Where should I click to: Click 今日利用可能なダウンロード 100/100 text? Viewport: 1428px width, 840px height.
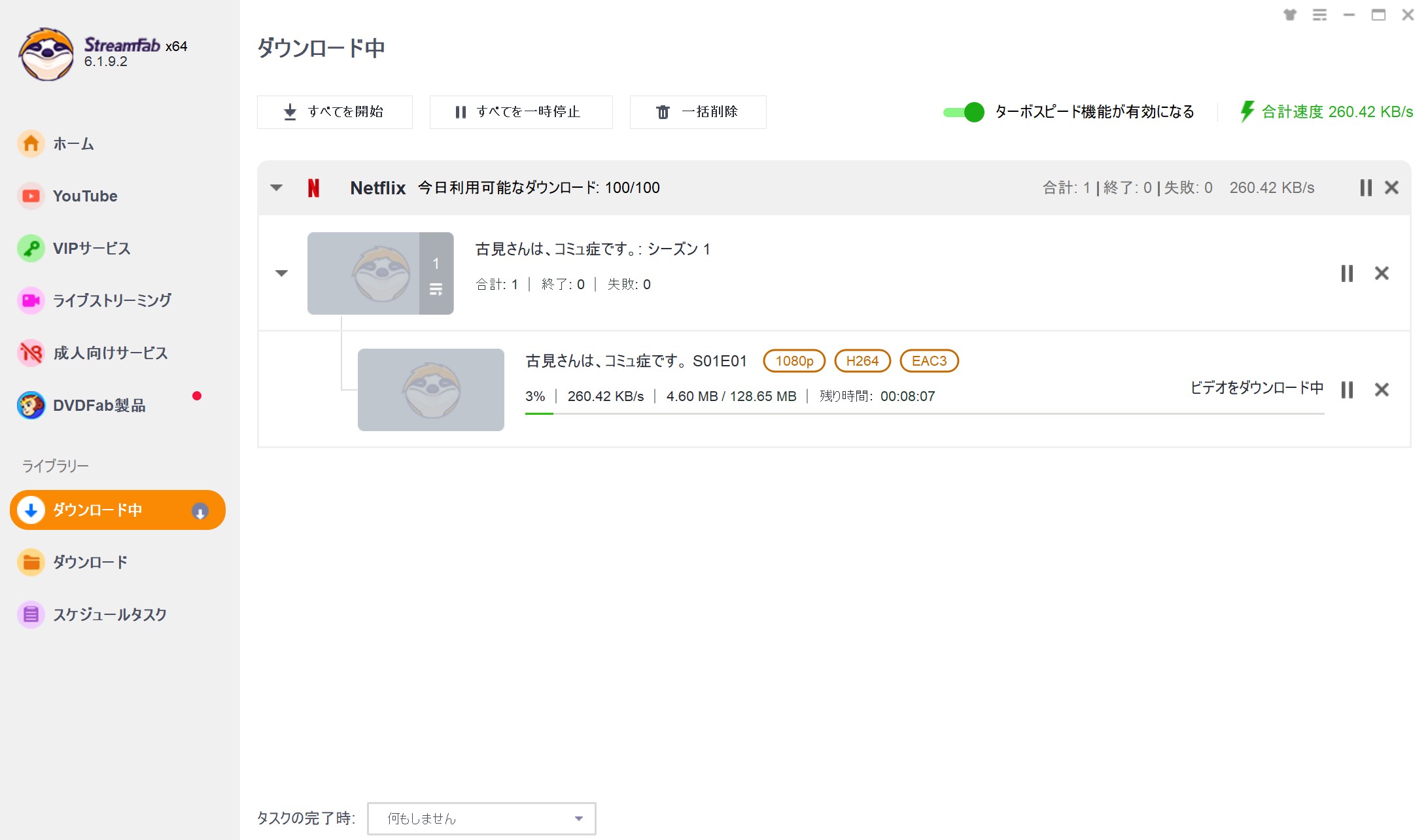pyautogui.click(x=539, y=188)
